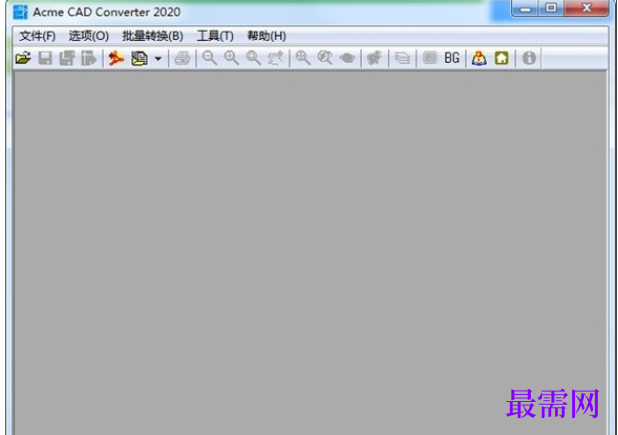618x435 pixels.
Task: Click the magnifier with slash icon
Action: (x=325, y=58)
